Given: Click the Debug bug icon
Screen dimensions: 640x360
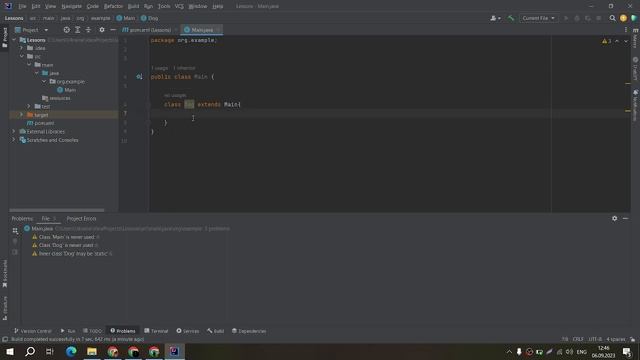Looking at the screenshot, I should 577,18.
